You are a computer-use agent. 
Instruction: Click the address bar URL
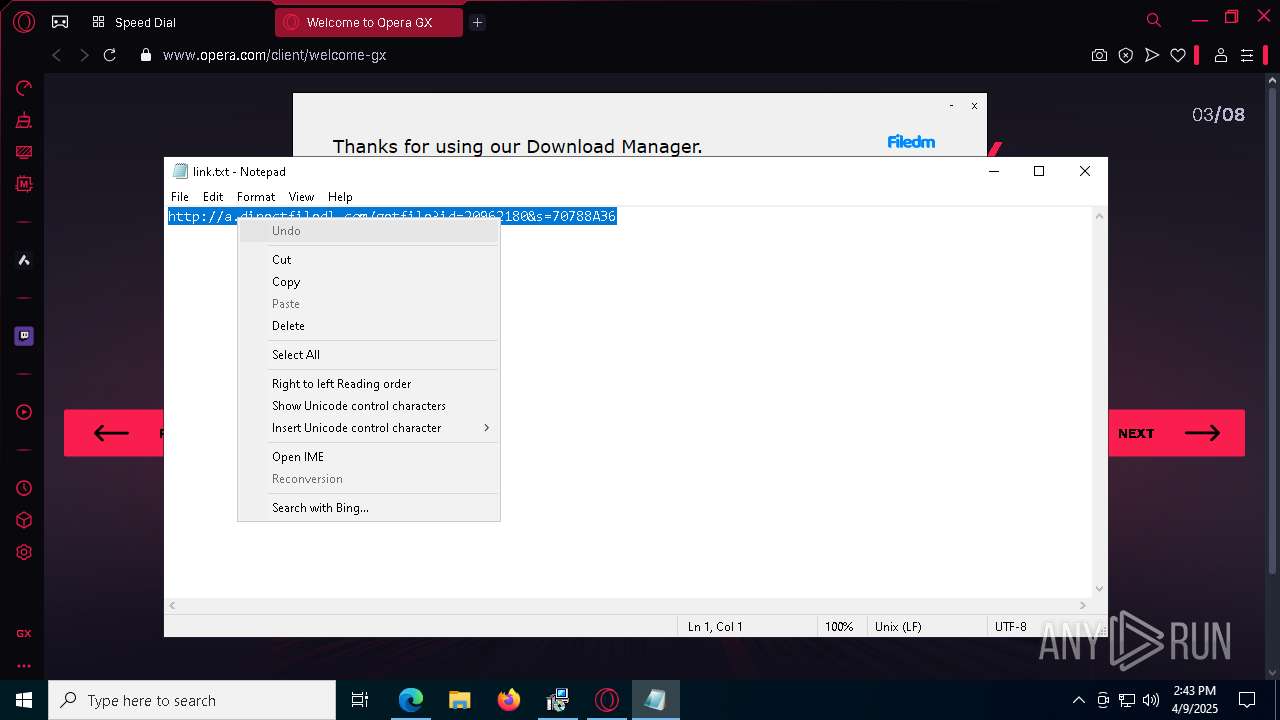274,55
